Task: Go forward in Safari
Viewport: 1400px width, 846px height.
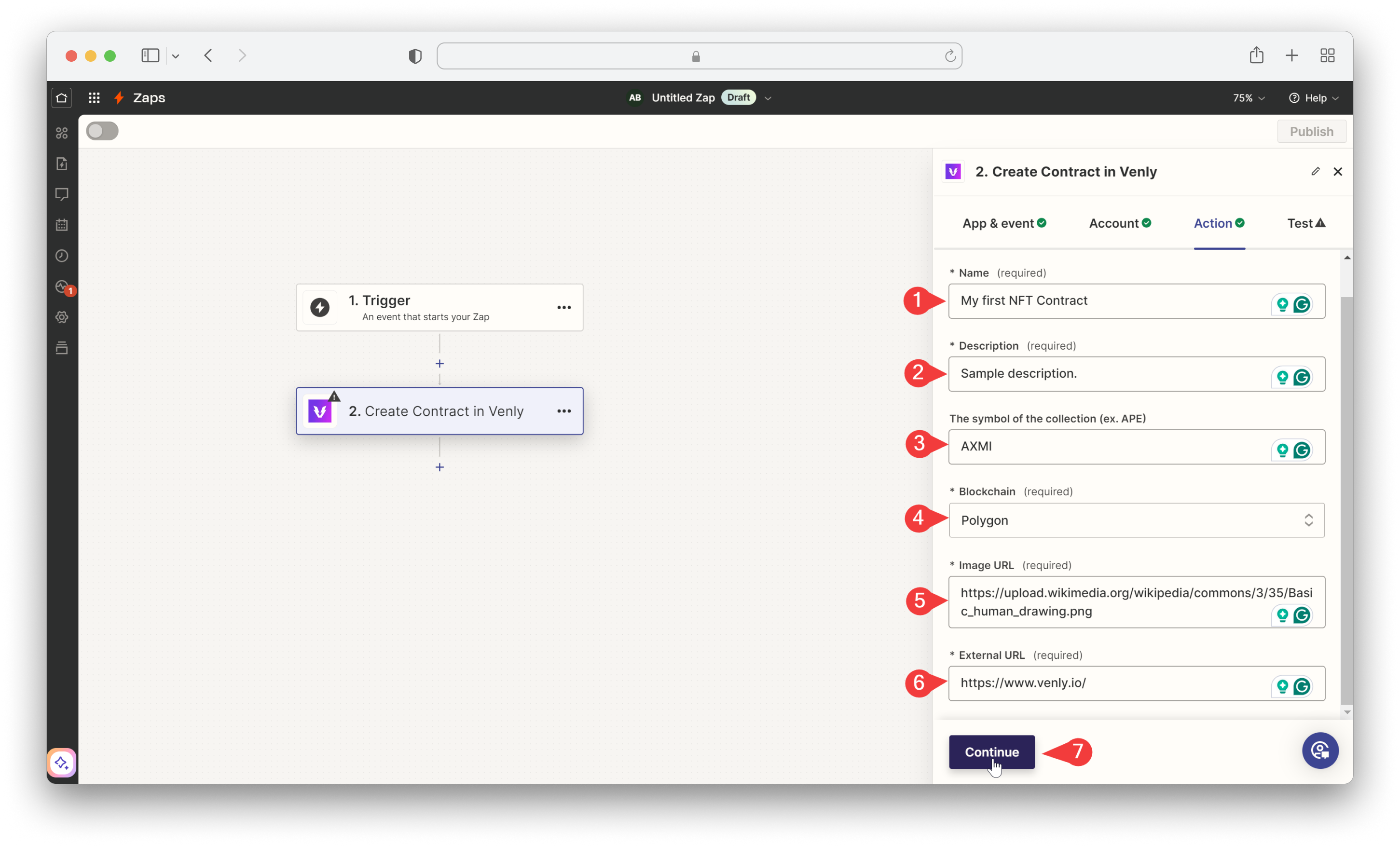Action: point(243,55)
